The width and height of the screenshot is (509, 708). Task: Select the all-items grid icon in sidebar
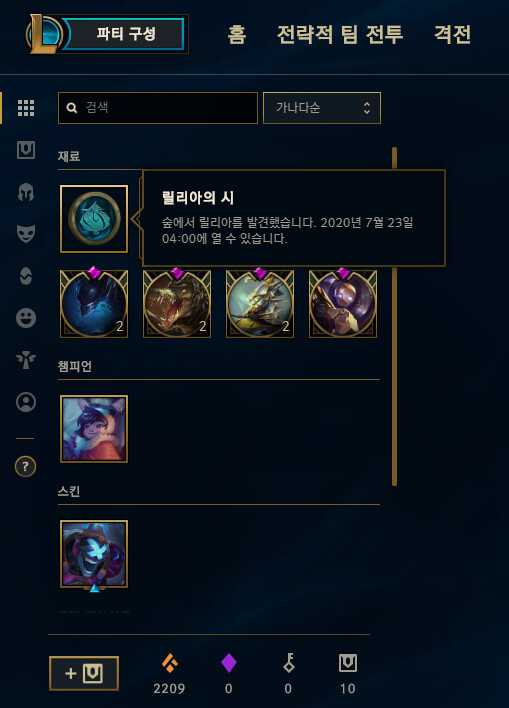pyautogui.click(x=26, y=108)
